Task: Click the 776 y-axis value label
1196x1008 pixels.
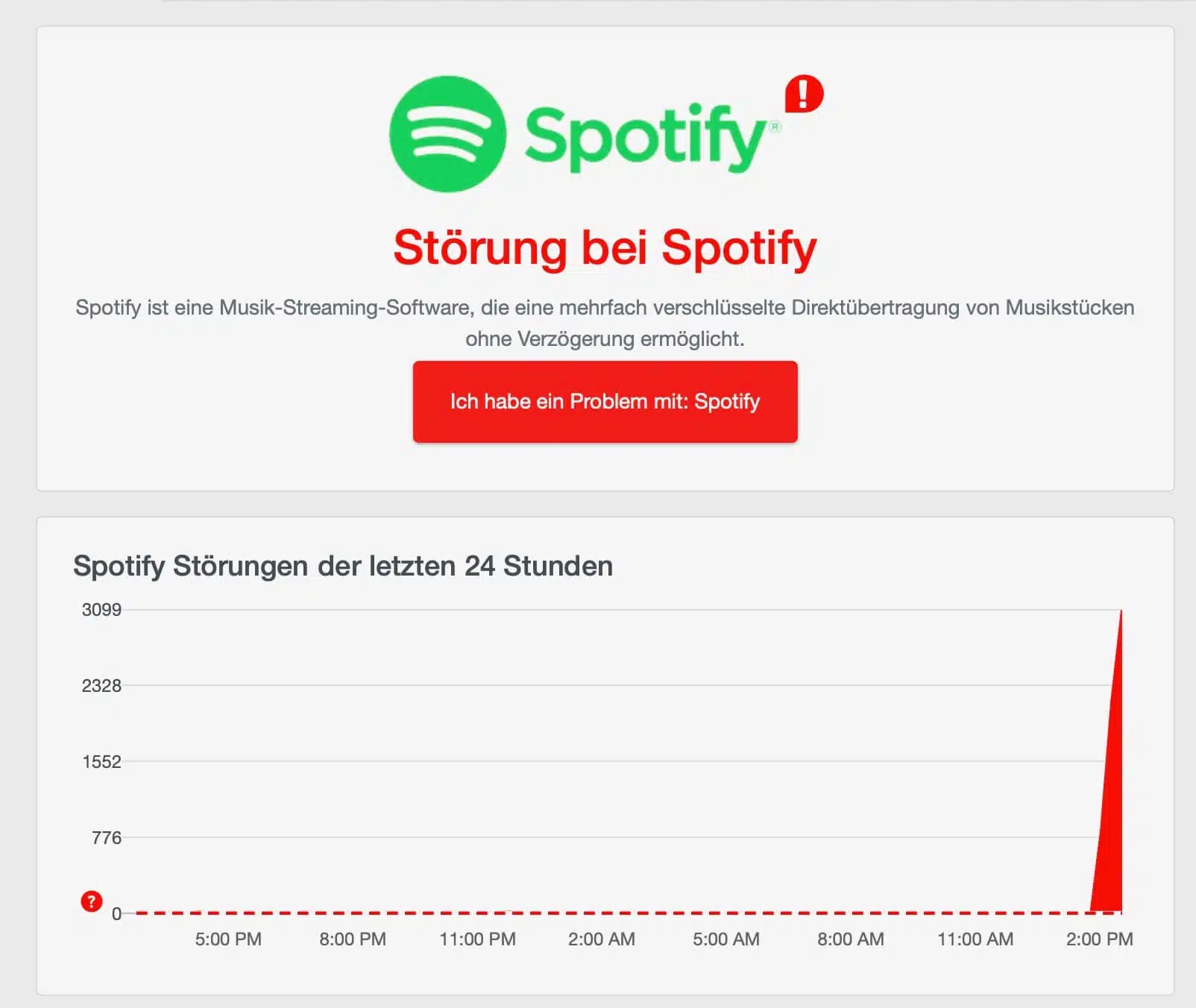Action: (107, 838)
